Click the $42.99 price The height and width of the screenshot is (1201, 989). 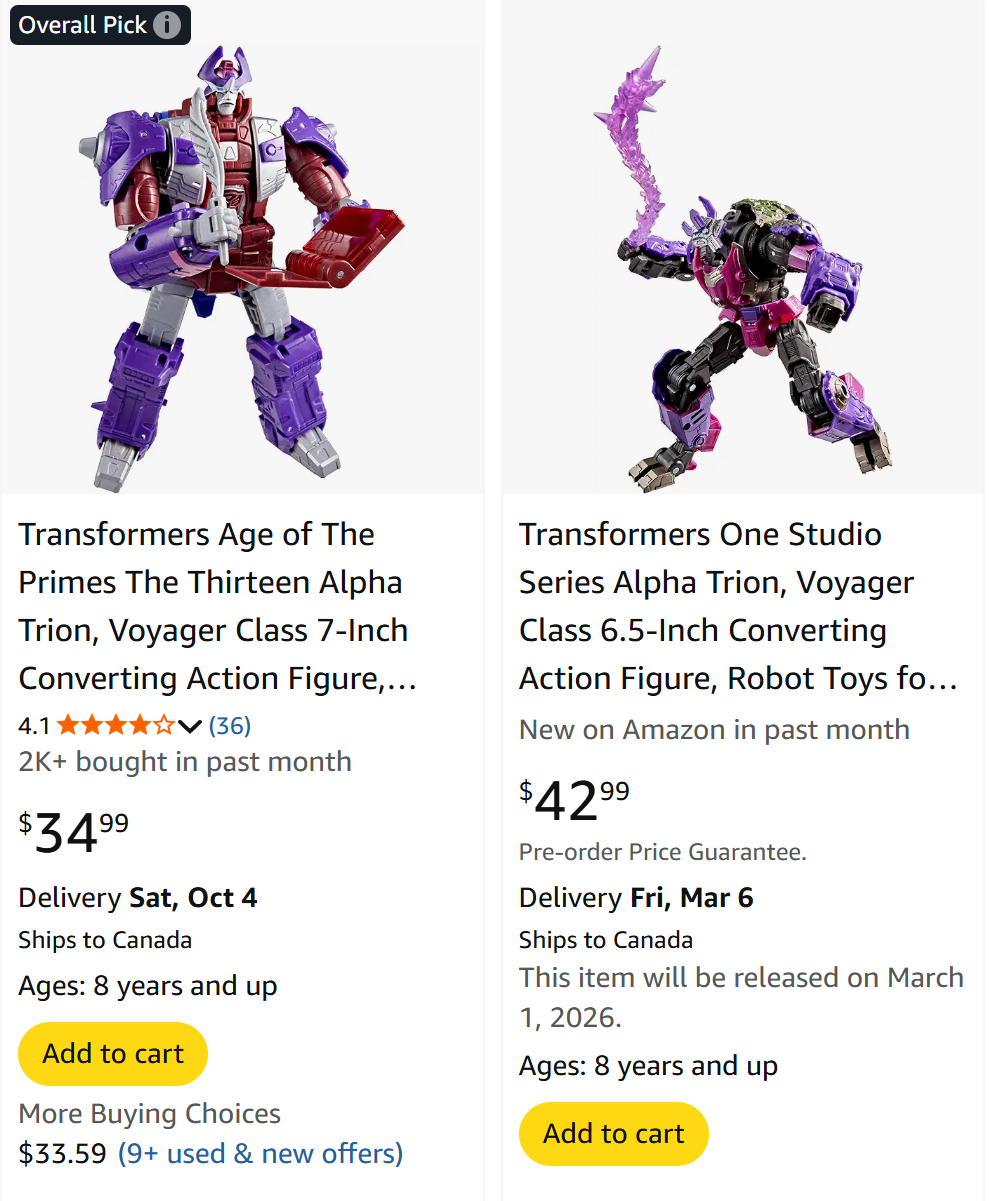575,800
